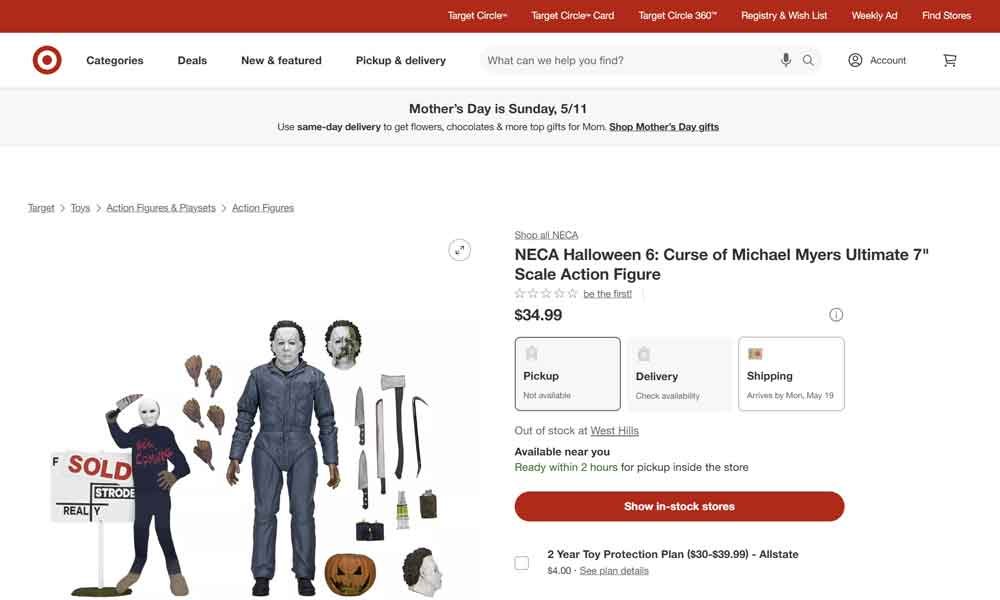Screen dimensions: 1000x600
Task: Click the Shipping parcel icon
Action: point(754,353)
